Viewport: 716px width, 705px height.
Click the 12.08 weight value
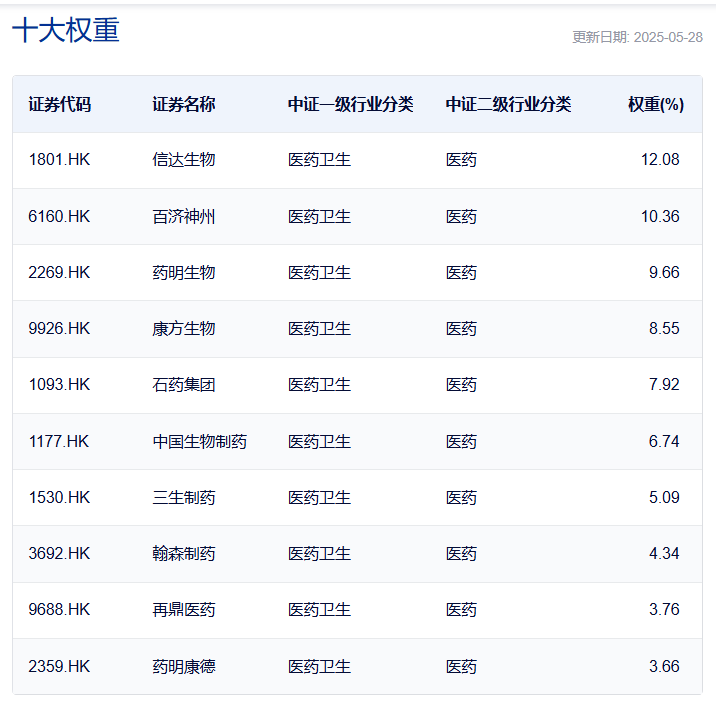pos(660,159)
